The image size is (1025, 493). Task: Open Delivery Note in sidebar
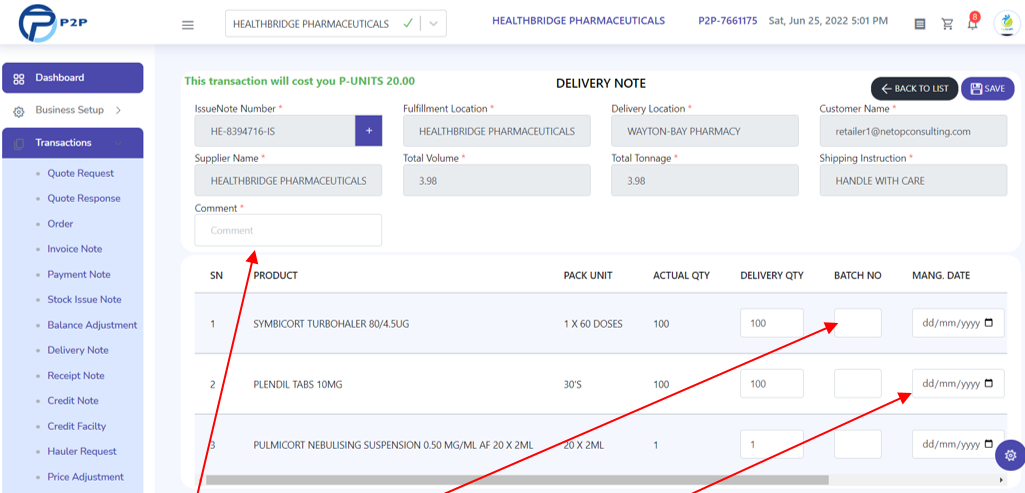coord(78,350)
